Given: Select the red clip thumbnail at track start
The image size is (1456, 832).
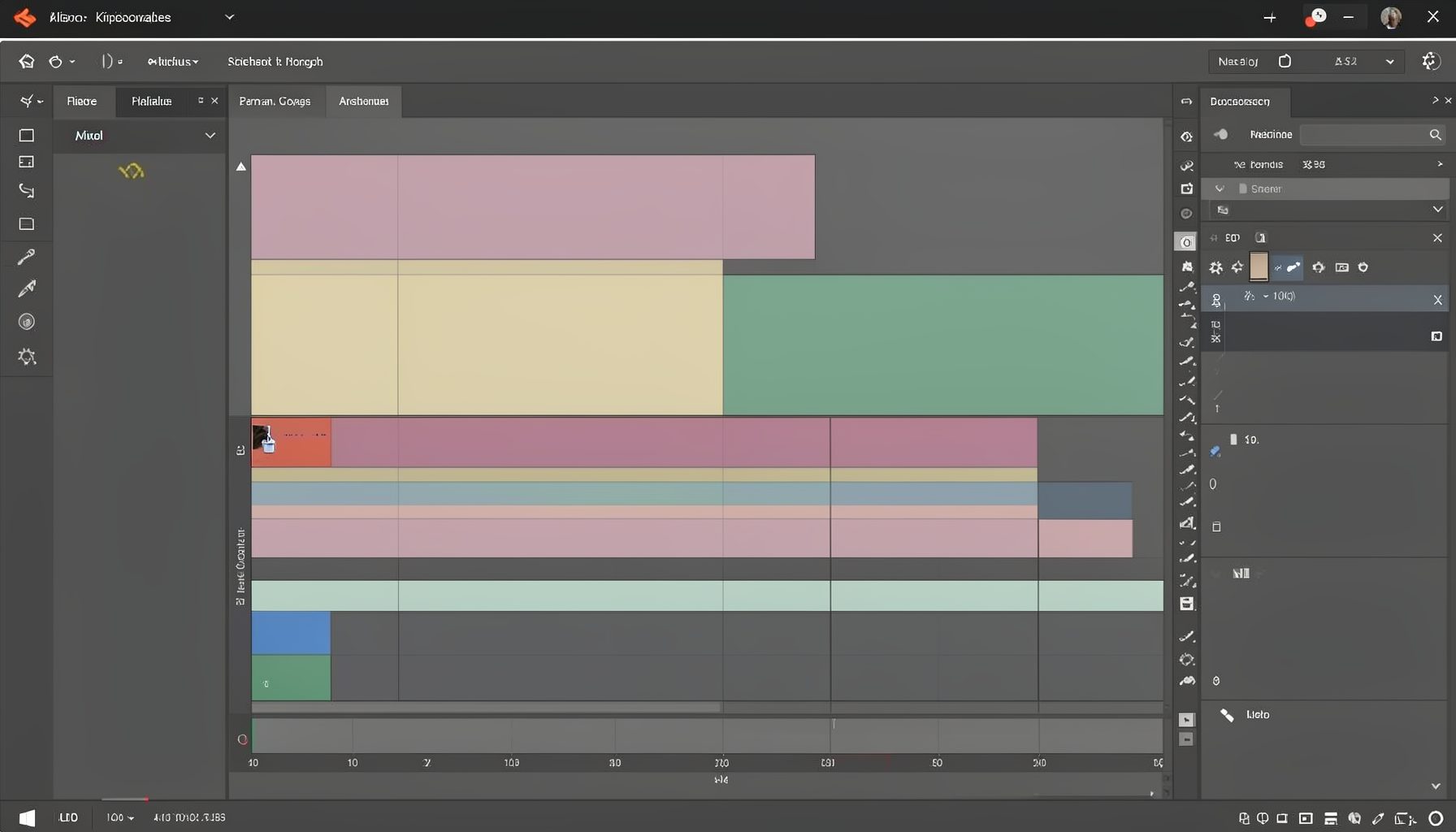Looking at the screenshot, I should [x=291, y=443].
